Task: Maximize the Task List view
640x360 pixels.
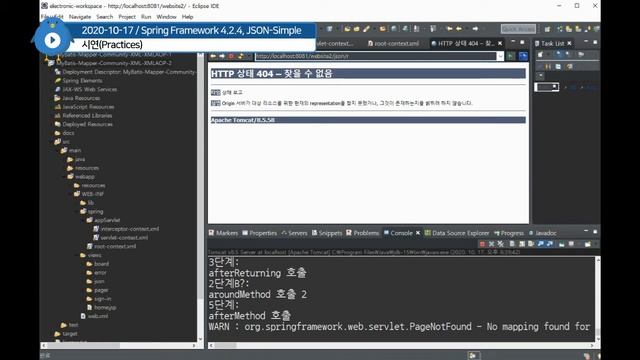Action: coord(595,42)
